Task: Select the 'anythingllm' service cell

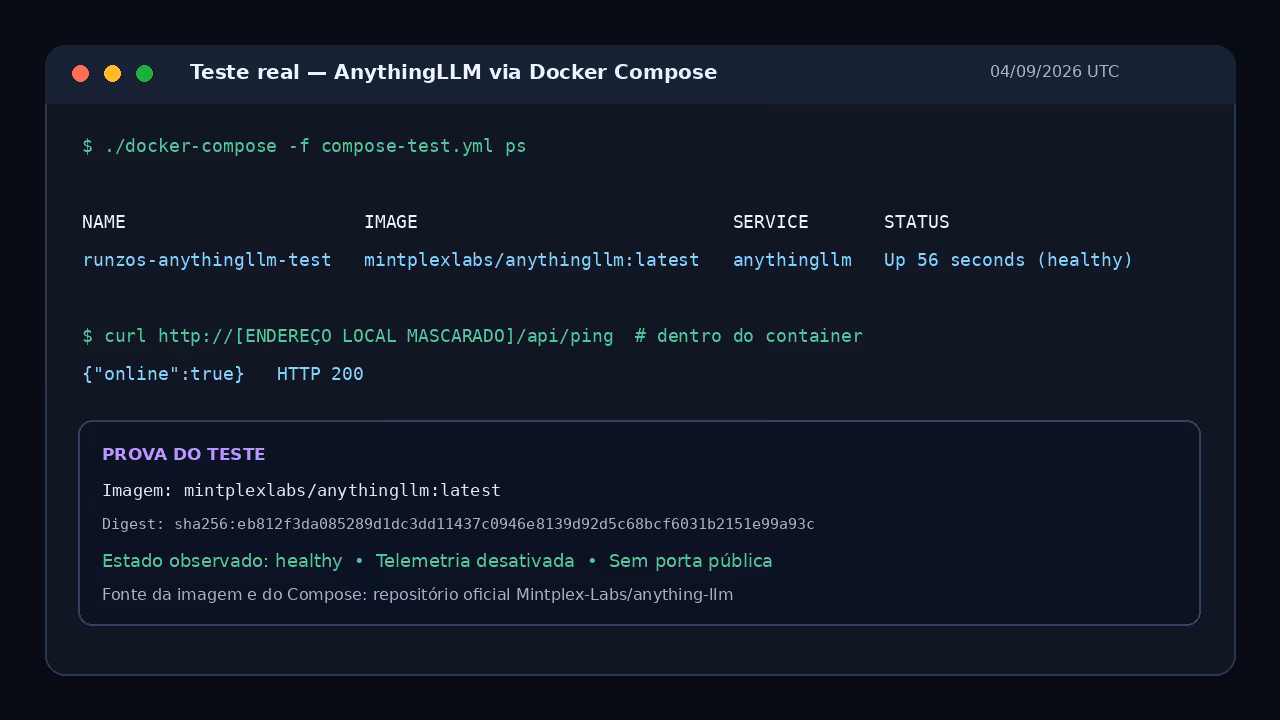Action: coord(792,260)
